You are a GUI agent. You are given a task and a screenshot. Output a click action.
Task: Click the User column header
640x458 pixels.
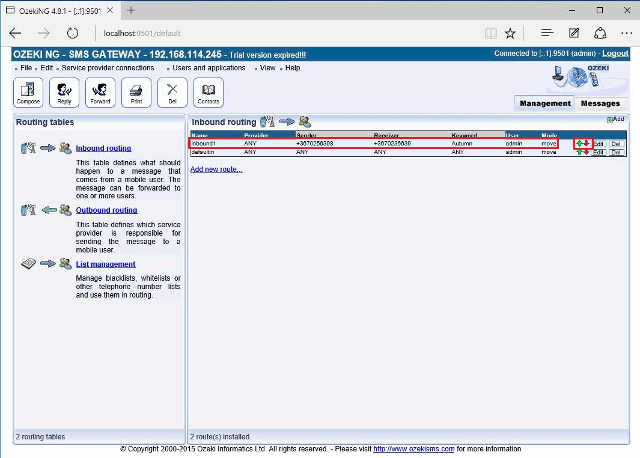point(512,135)
